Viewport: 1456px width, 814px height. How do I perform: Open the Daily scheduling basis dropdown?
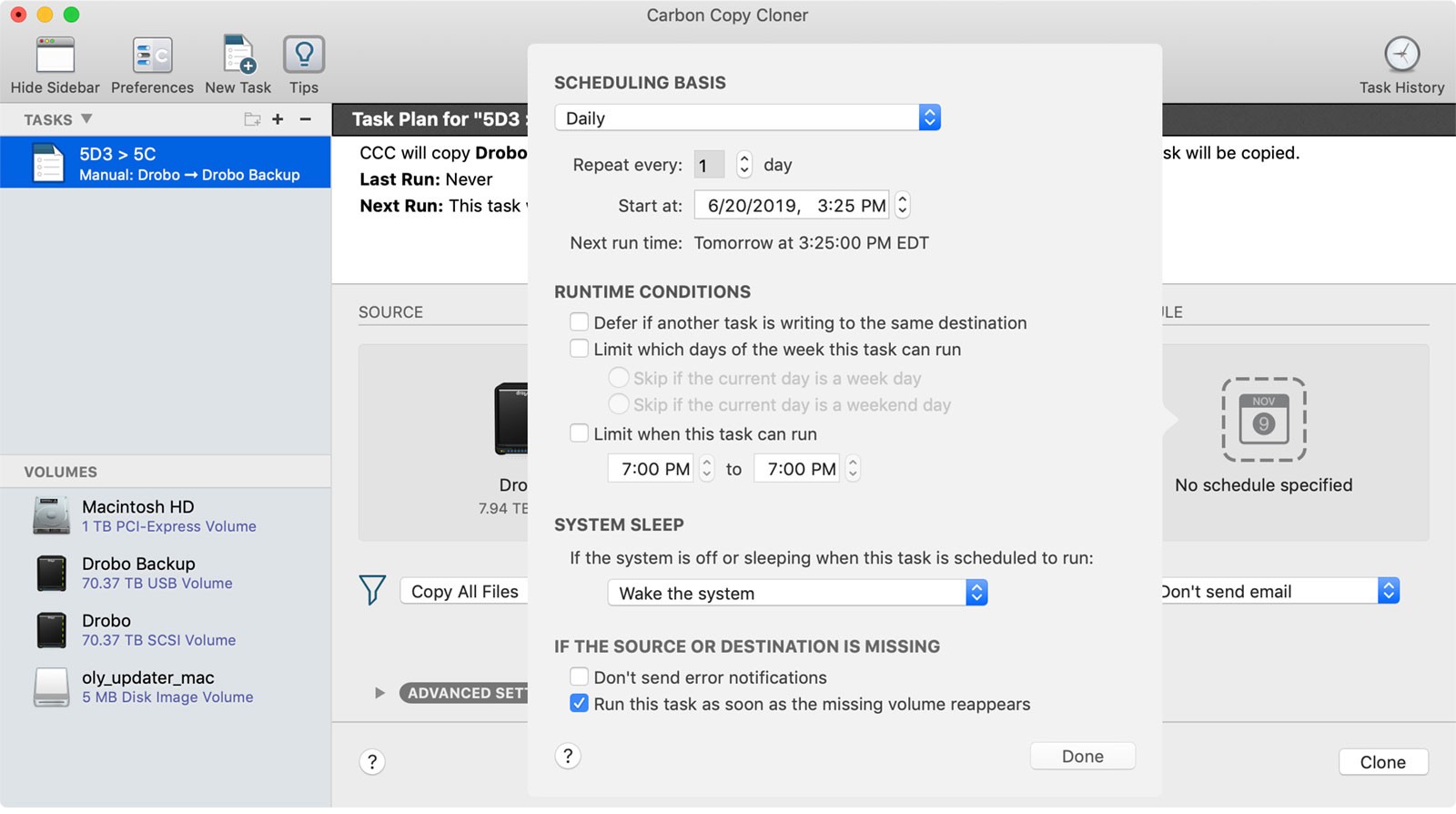click(x=747, y=118)
